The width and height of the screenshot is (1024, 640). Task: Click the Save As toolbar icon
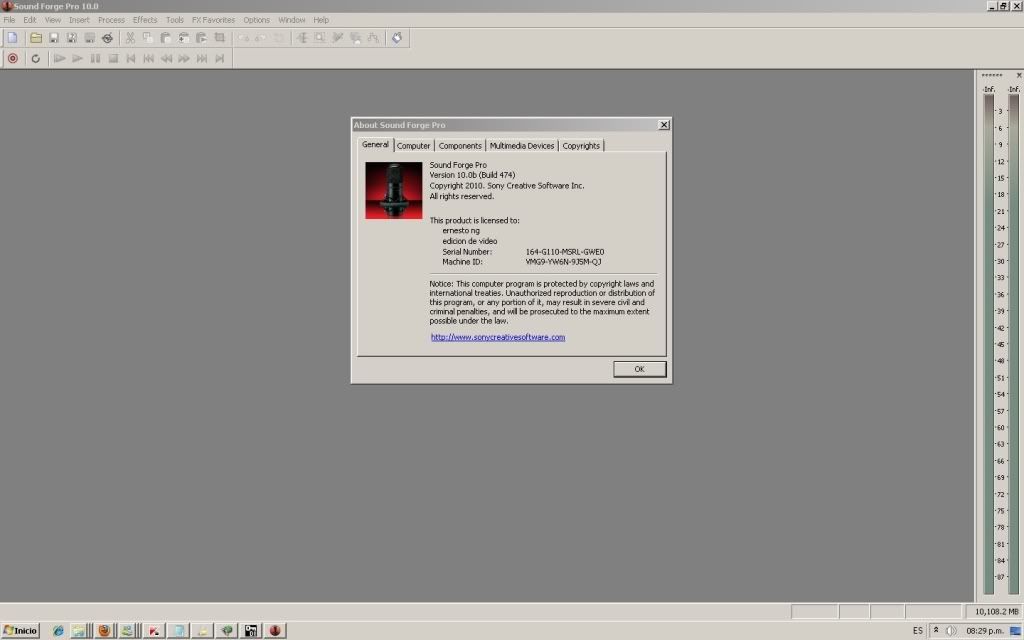tap(72, 38)
